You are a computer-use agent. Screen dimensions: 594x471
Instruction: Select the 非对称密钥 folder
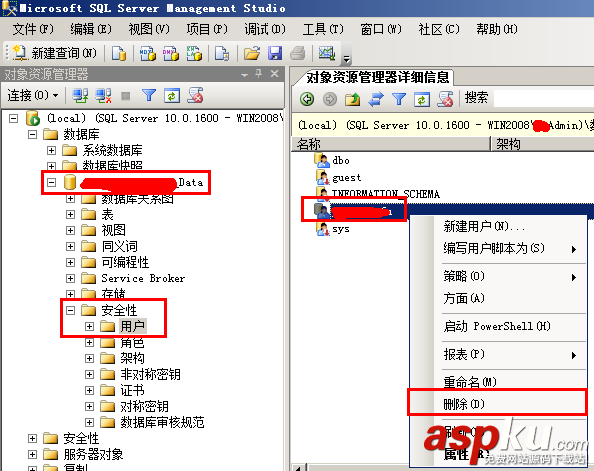coord(150,374)
